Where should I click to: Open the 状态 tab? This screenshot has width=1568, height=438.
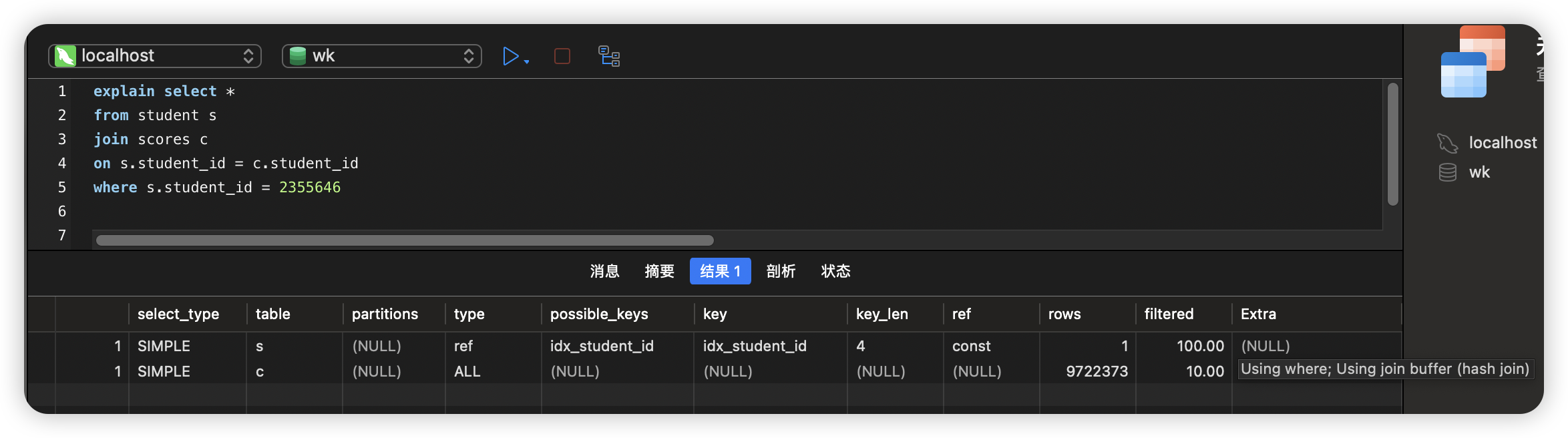click(836, 271)
